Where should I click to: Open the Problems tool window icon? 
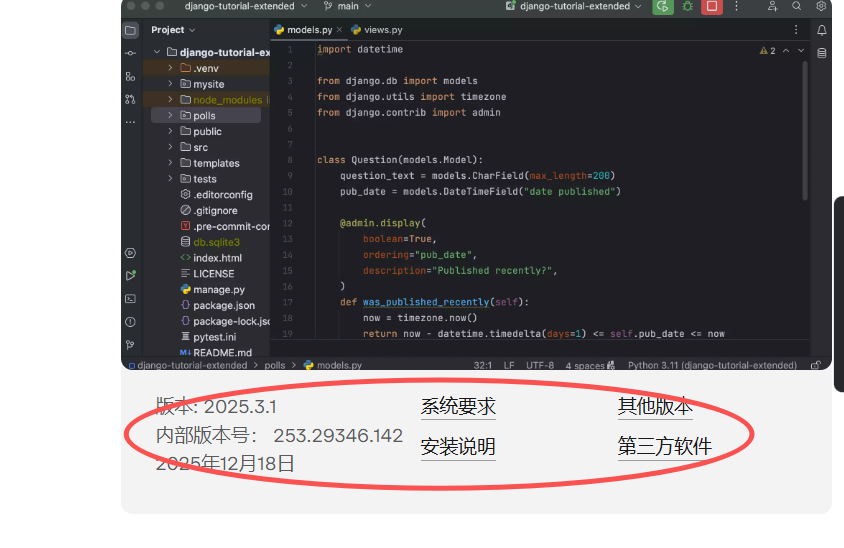coord(131,322)
